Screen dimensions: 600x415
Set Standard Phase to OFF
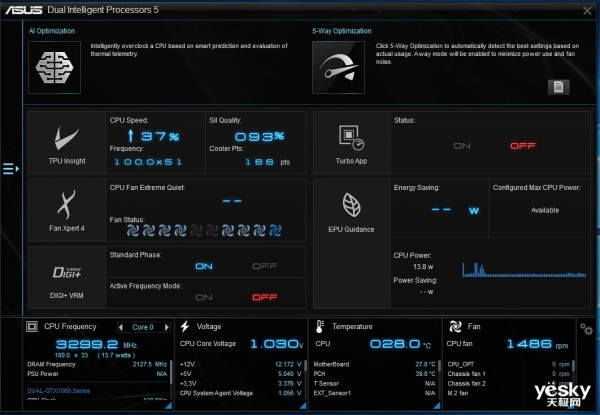click(x=265, y=266)
